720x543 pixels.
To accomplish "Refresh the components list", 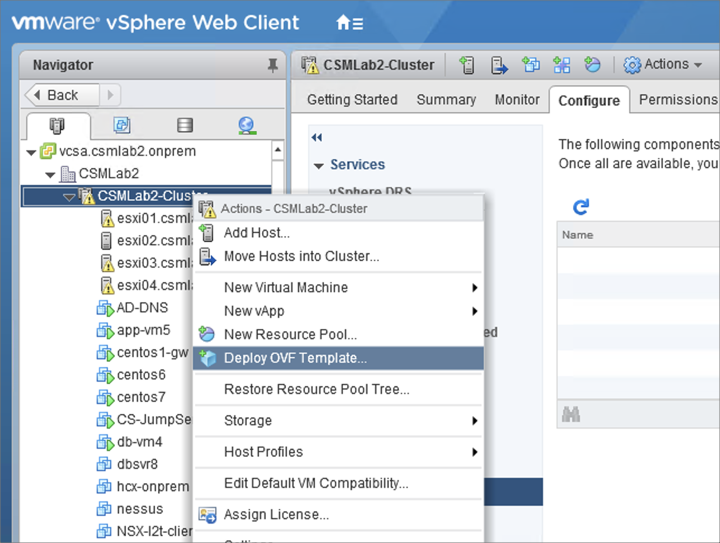I will tap(581, 207).
